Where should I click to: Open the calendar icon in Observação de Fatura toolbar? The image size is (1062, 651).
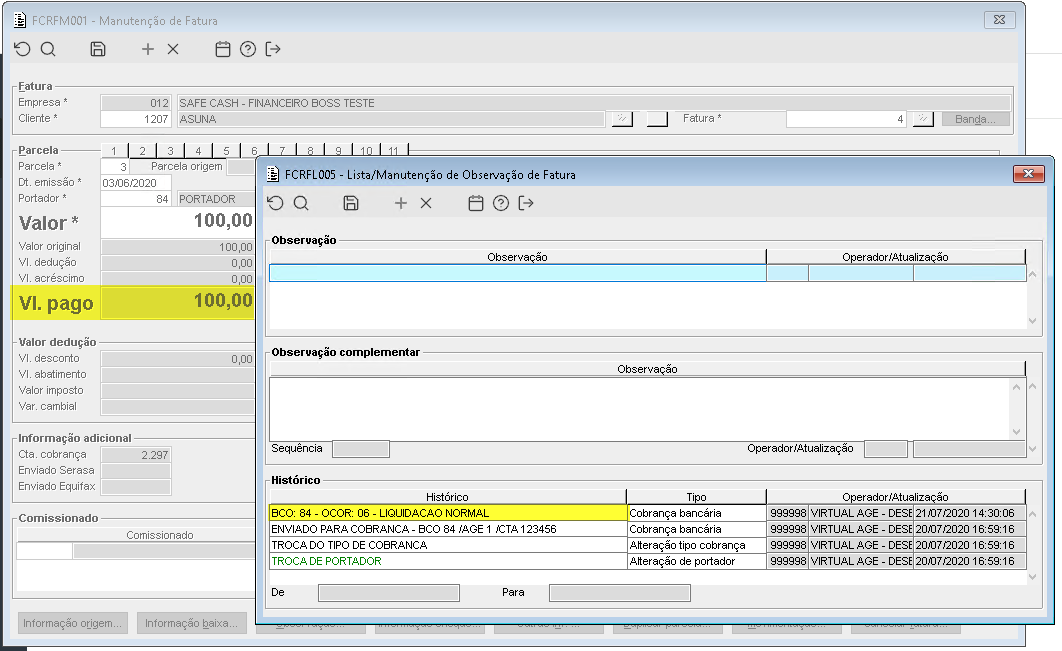point(476,203)
